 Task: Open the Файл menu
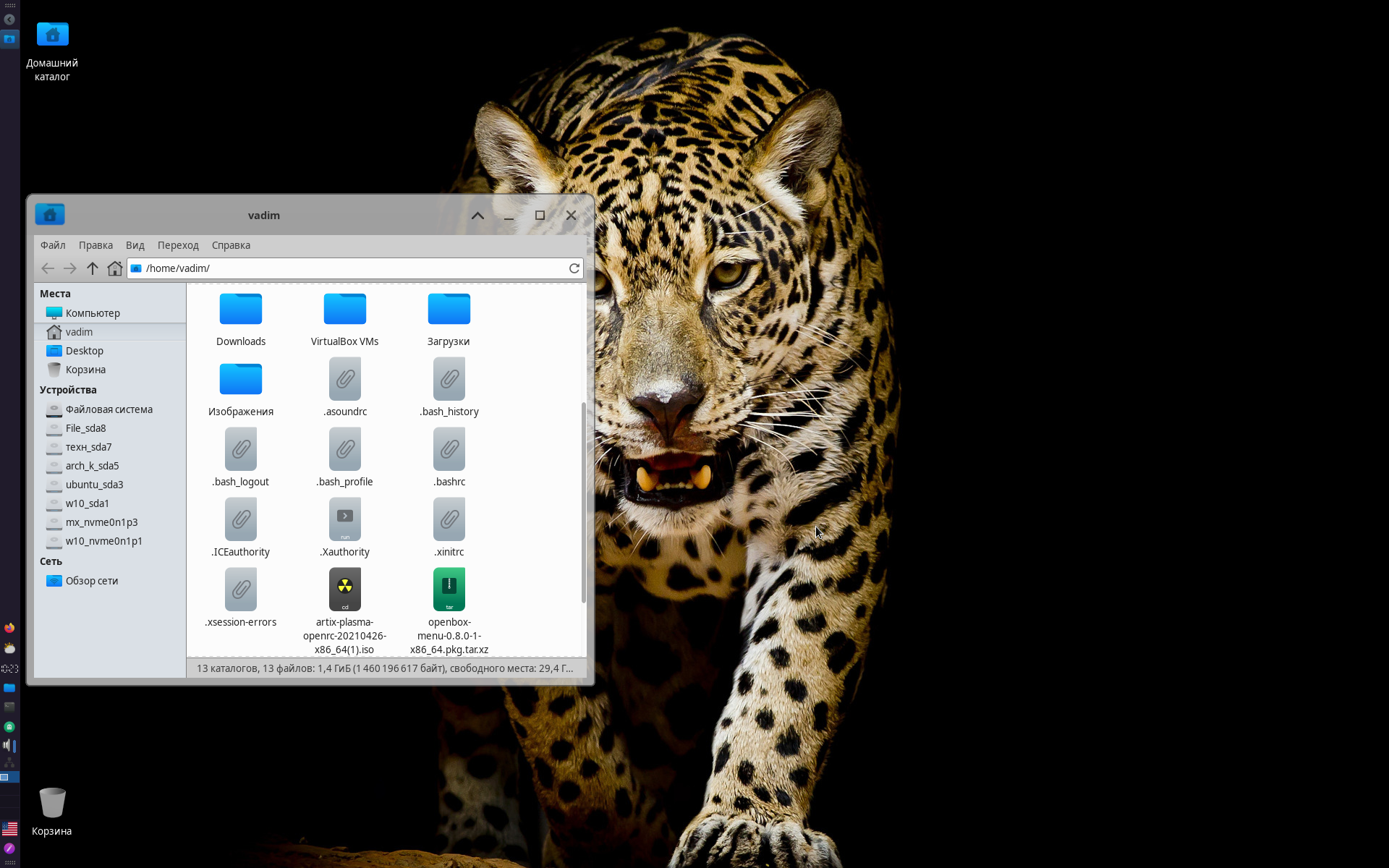tap(53, 245)
